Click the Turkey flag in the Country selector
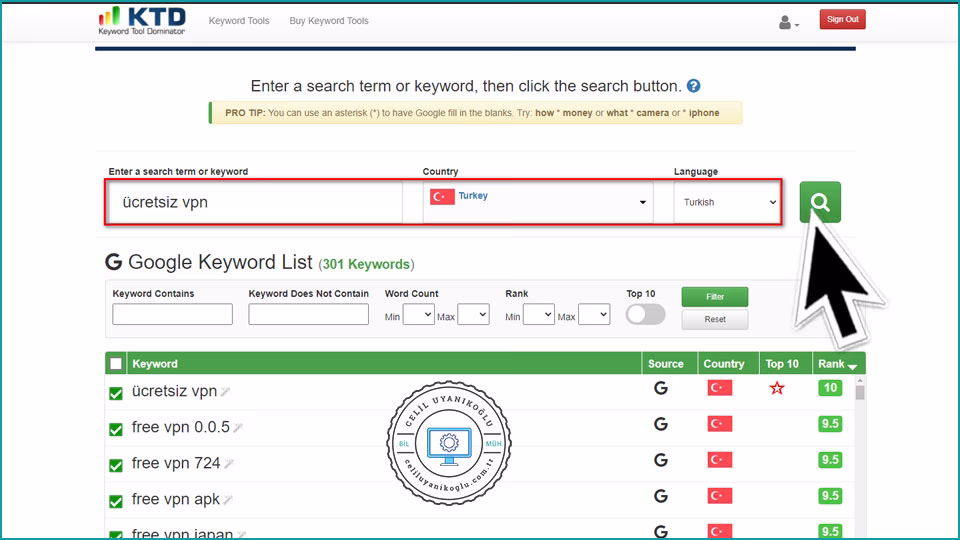Screen dimensions: 960x540 [442, 197]
